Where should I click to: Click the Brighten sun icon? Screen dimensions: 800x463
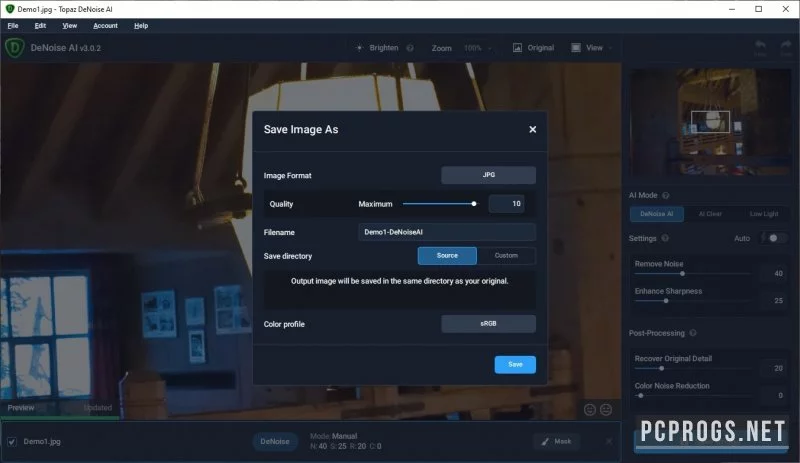[x=359, y=47]
